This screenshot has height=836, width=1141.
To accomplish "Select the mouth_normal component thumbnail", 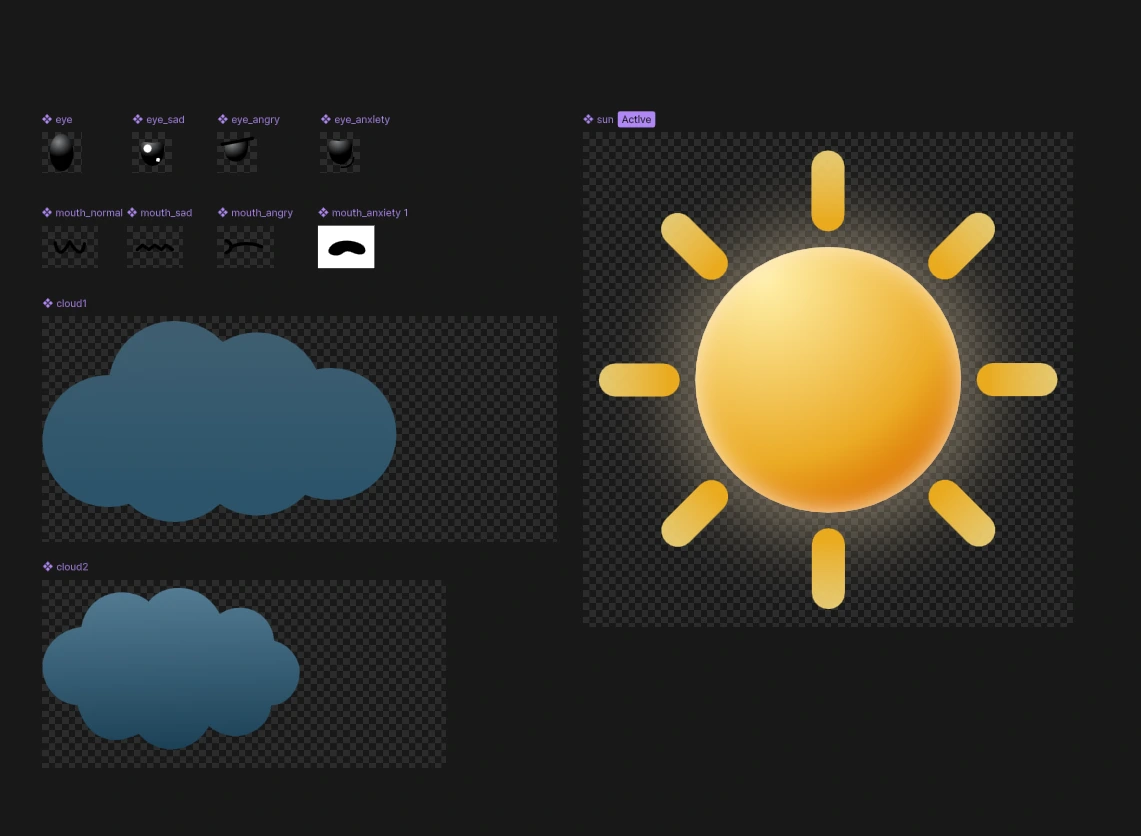I will (x=70, y=247).
